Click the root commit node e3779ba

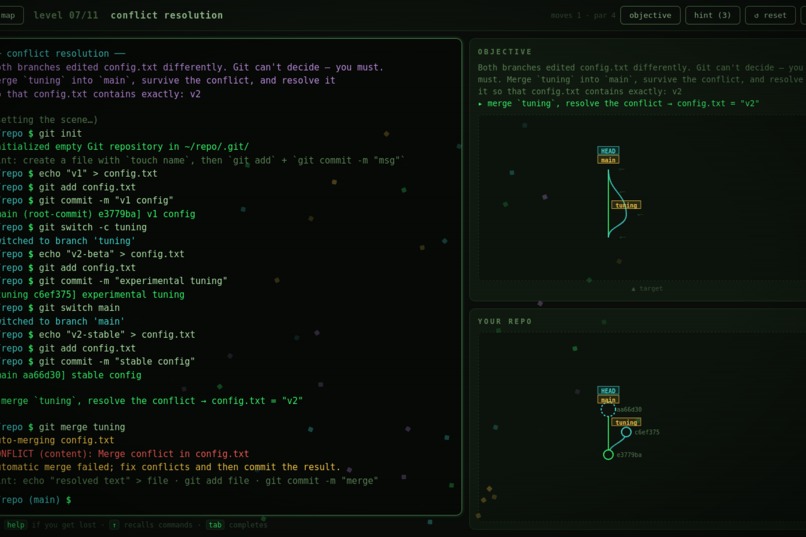pos(608,455)
